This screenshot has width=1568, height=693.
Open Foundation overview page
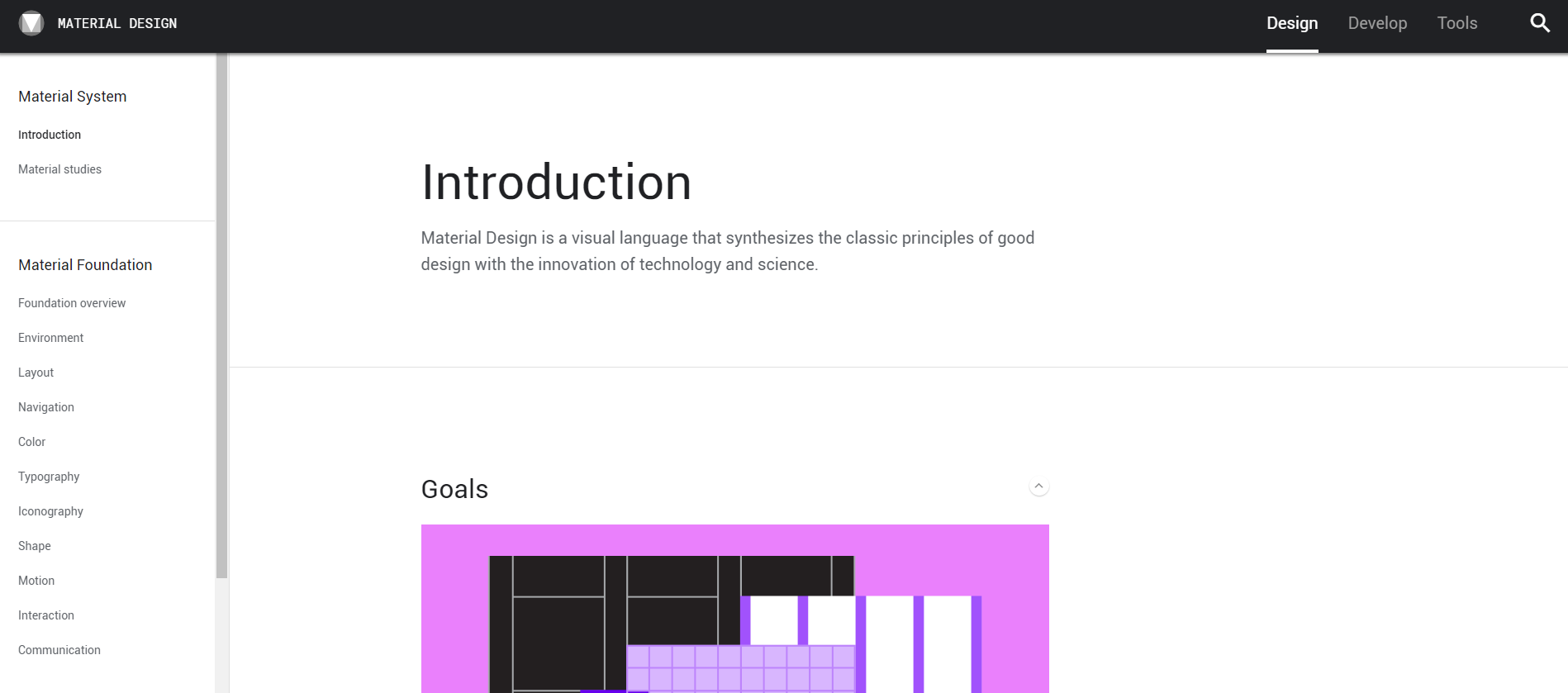72,303
